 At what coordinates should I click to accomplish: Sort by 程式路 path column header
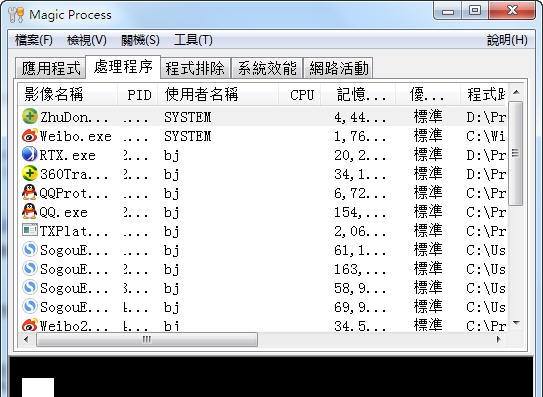coord(484,94)
